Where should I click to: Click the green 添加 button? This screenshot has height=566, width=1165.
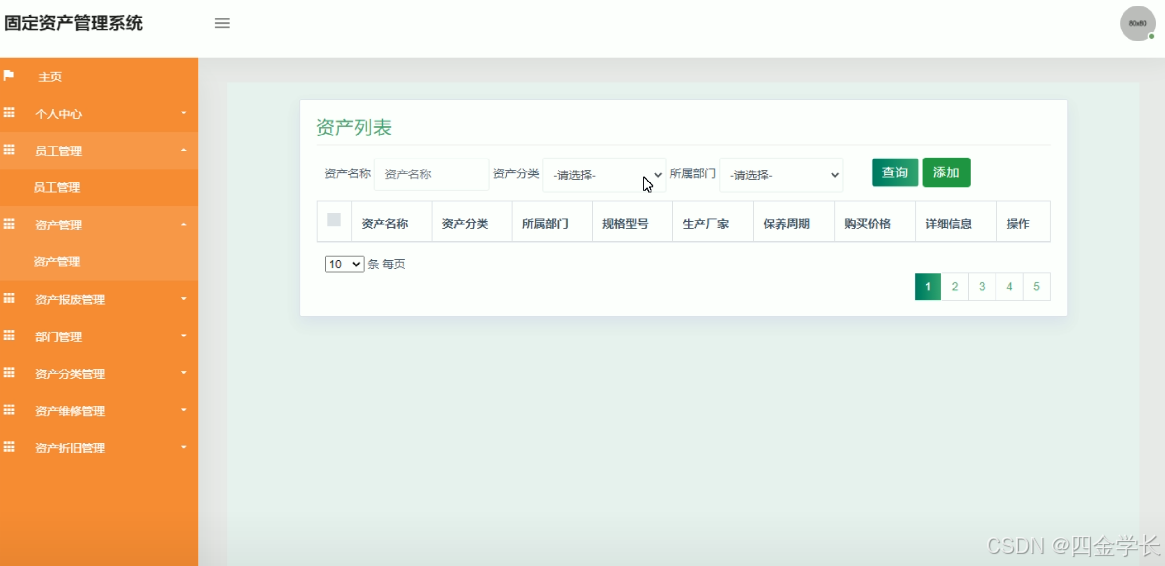[947, 172]
